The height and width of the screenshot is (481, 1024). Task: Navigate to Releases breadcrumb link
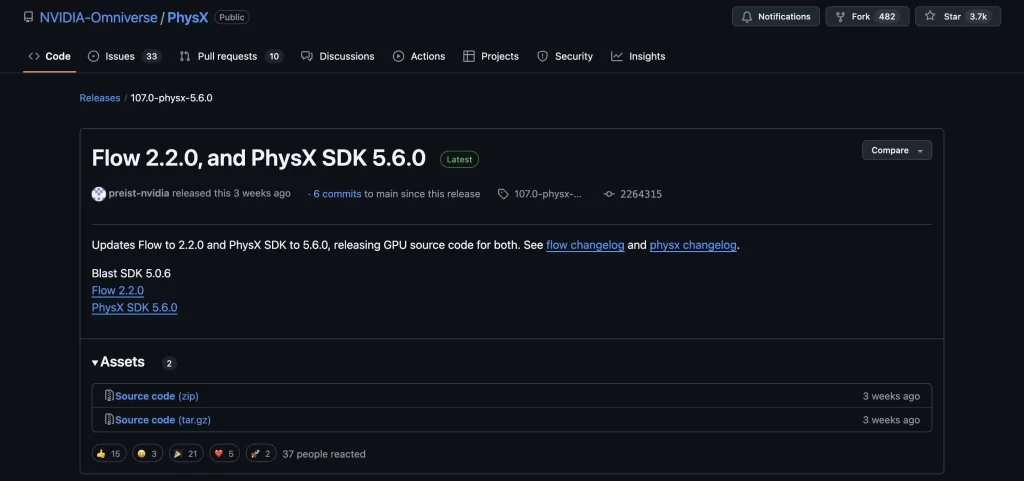click(x=100, y=98)
